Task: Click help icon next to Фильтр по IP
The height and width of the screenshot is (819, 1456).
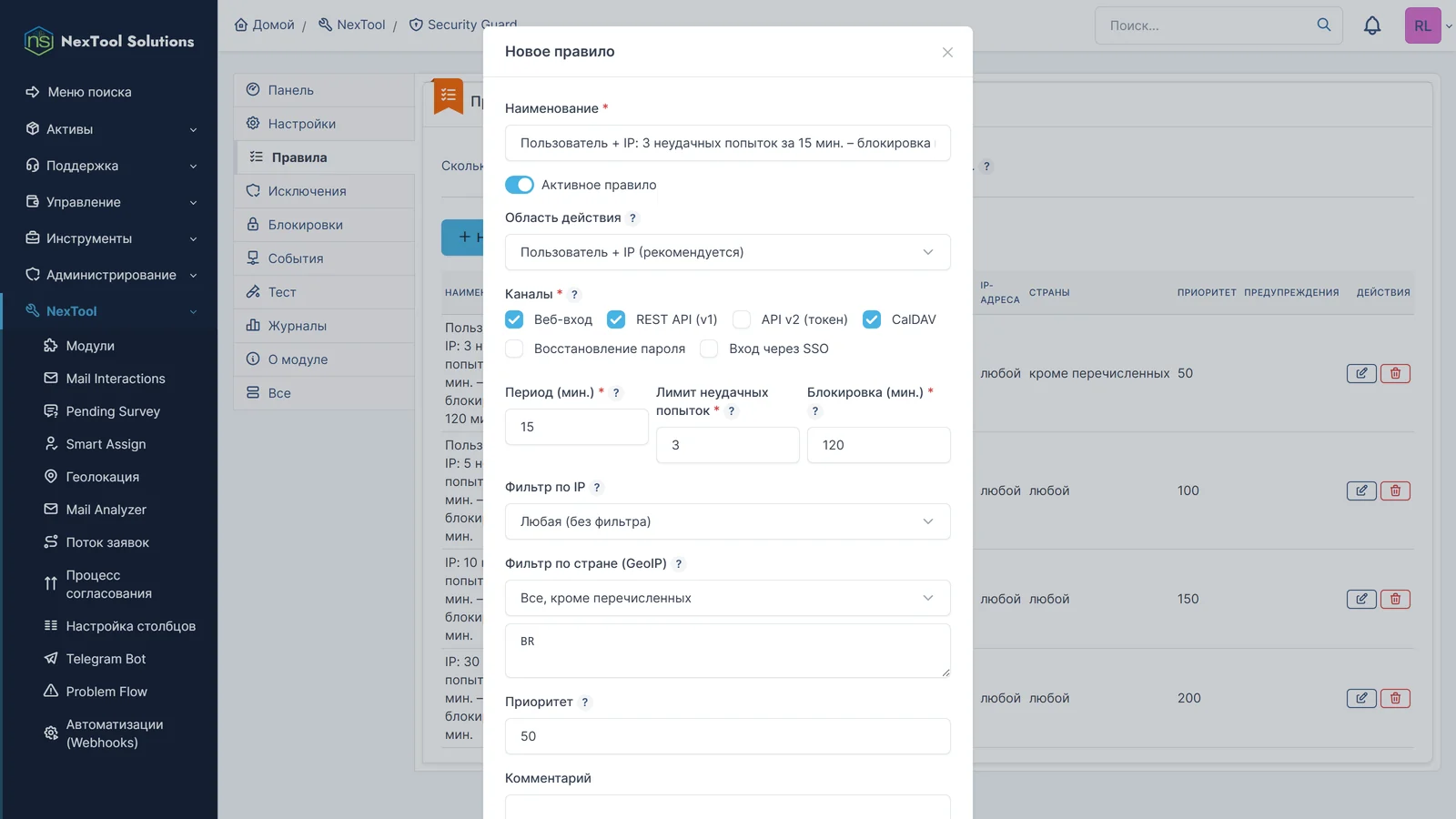Action: pos(597,487)
